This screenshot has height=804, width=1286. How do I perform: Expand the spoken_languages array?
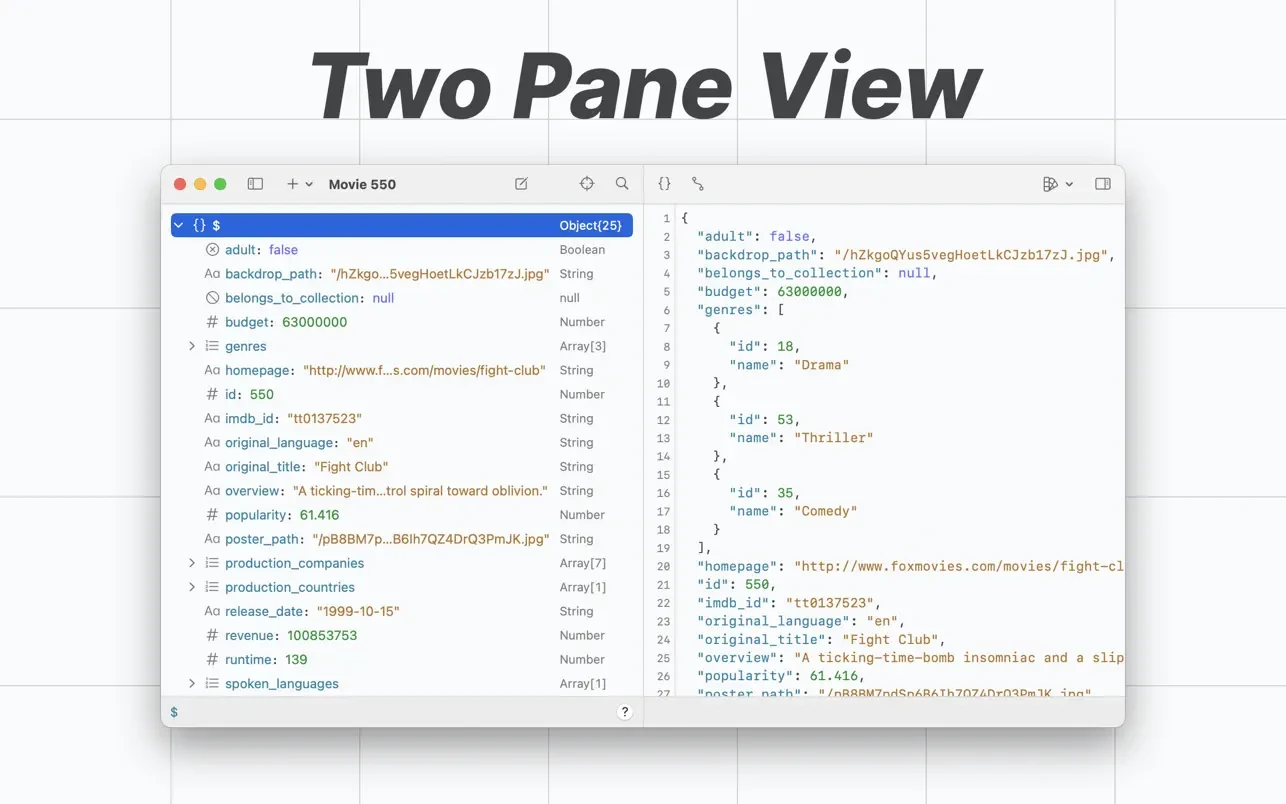[x=192, y=684]
